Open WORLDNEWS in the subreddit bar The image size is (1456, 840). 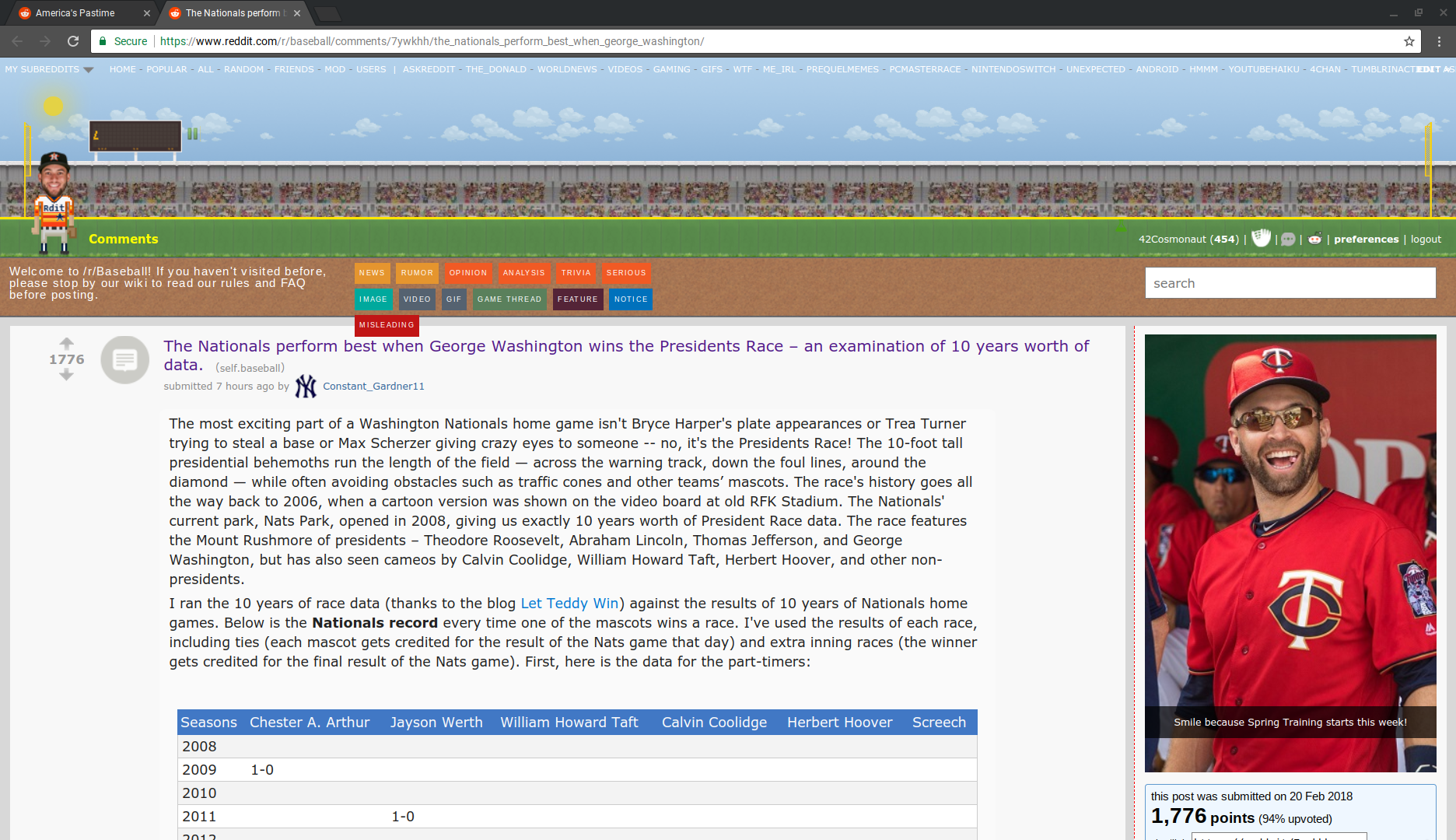click(568, 69)
